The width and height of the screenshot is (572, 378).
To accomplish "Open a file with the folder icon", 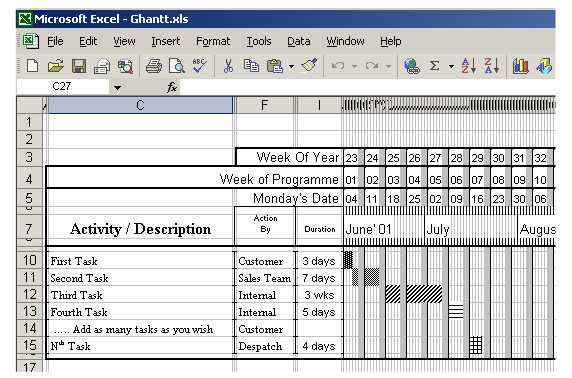I will click(x=55, y=66).
